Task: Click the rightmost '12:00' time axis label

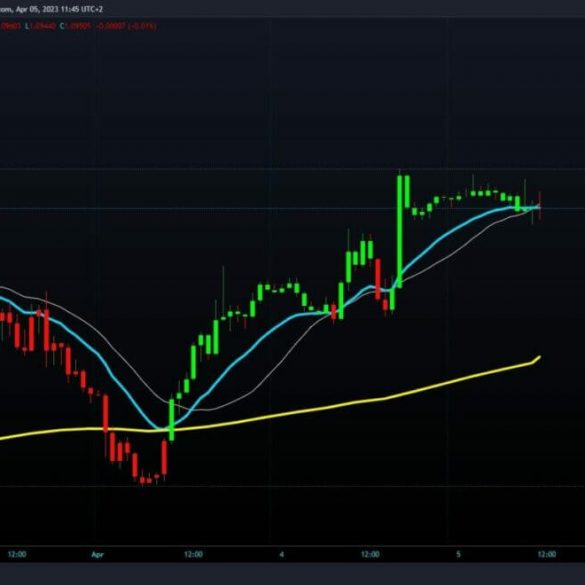Action: (x=547, y=554)
